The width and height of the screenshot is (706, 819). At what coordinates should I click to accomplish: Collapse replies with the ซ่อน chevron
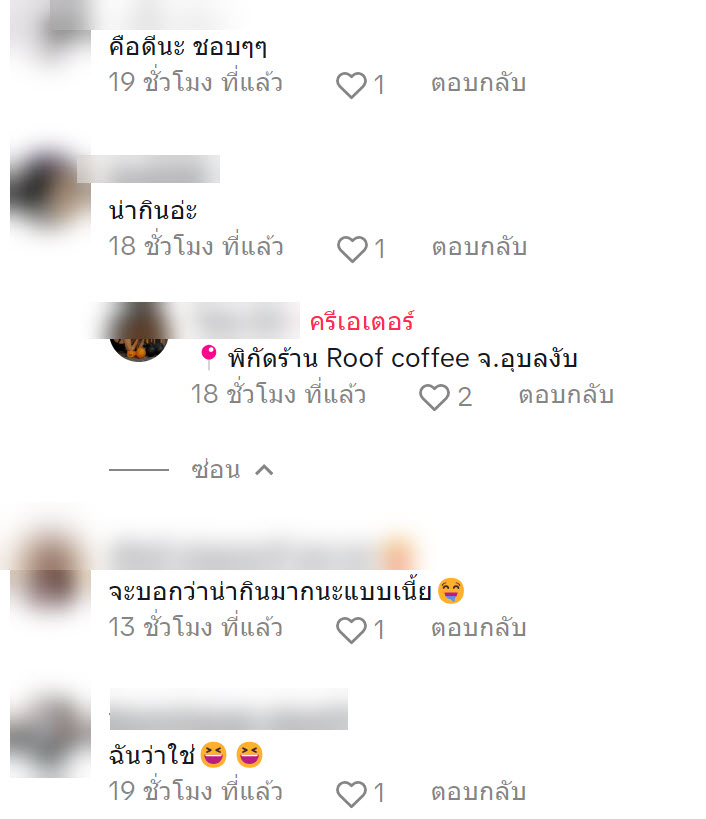[x=264, y=470]
